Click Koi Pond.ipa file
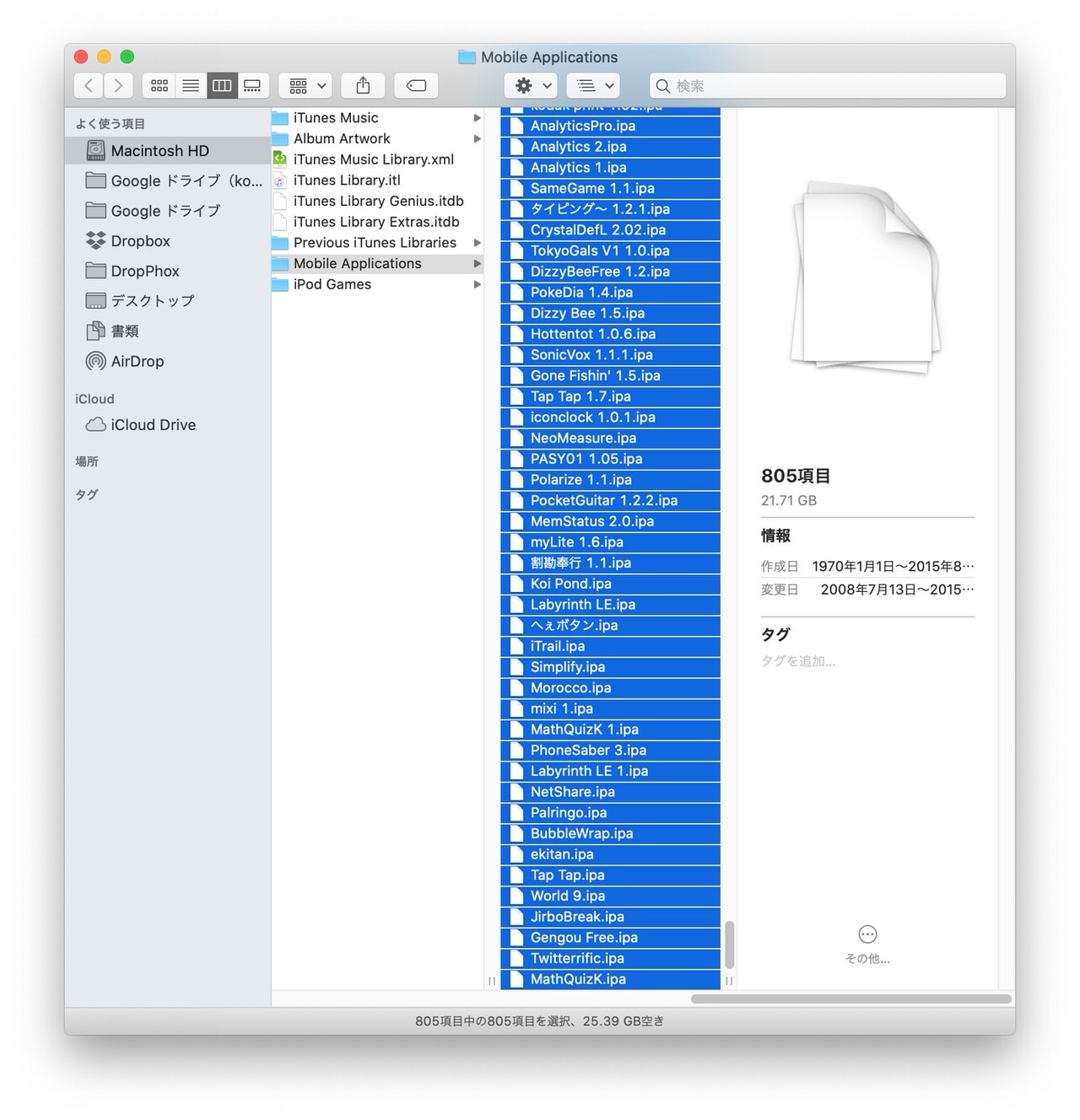The width and height of the screenshot is (1080, 1120). point(610,584)
